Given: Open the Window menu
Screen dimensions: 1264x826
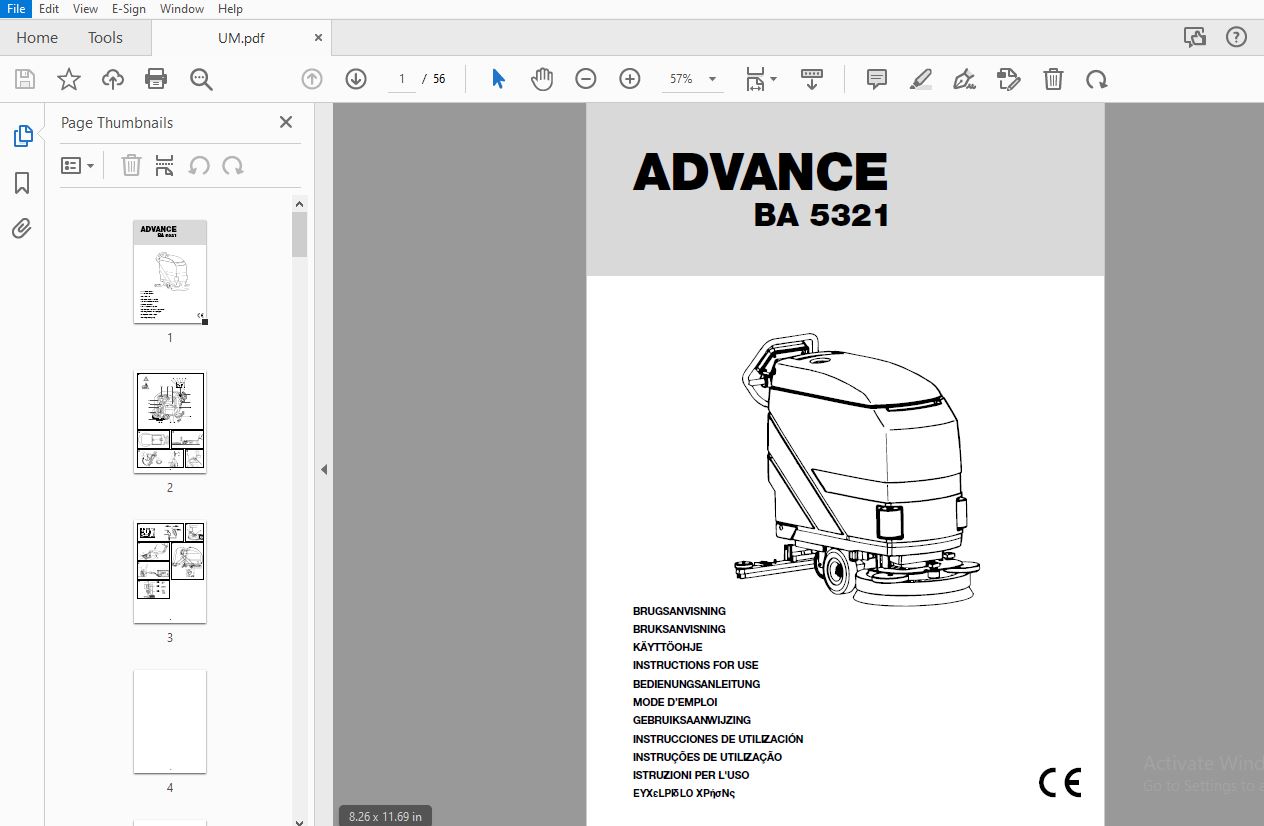Looking at the screenshot, I should [182, 8].
